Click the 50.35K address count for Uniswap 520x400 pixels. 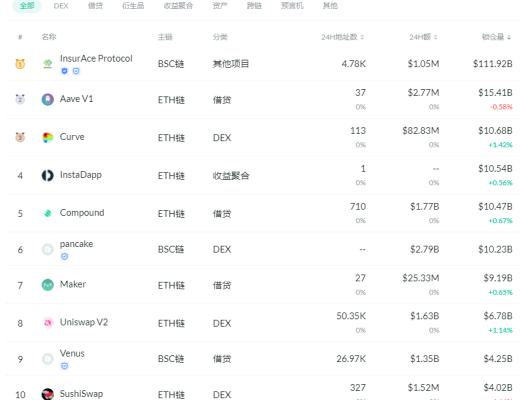point(351,316)
